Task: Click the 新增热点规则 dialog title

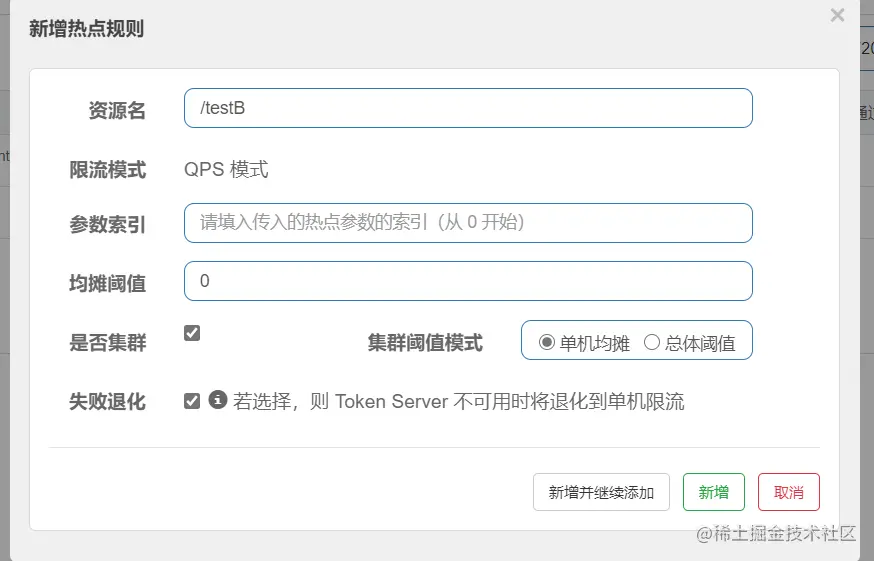Action: (86, 28)
